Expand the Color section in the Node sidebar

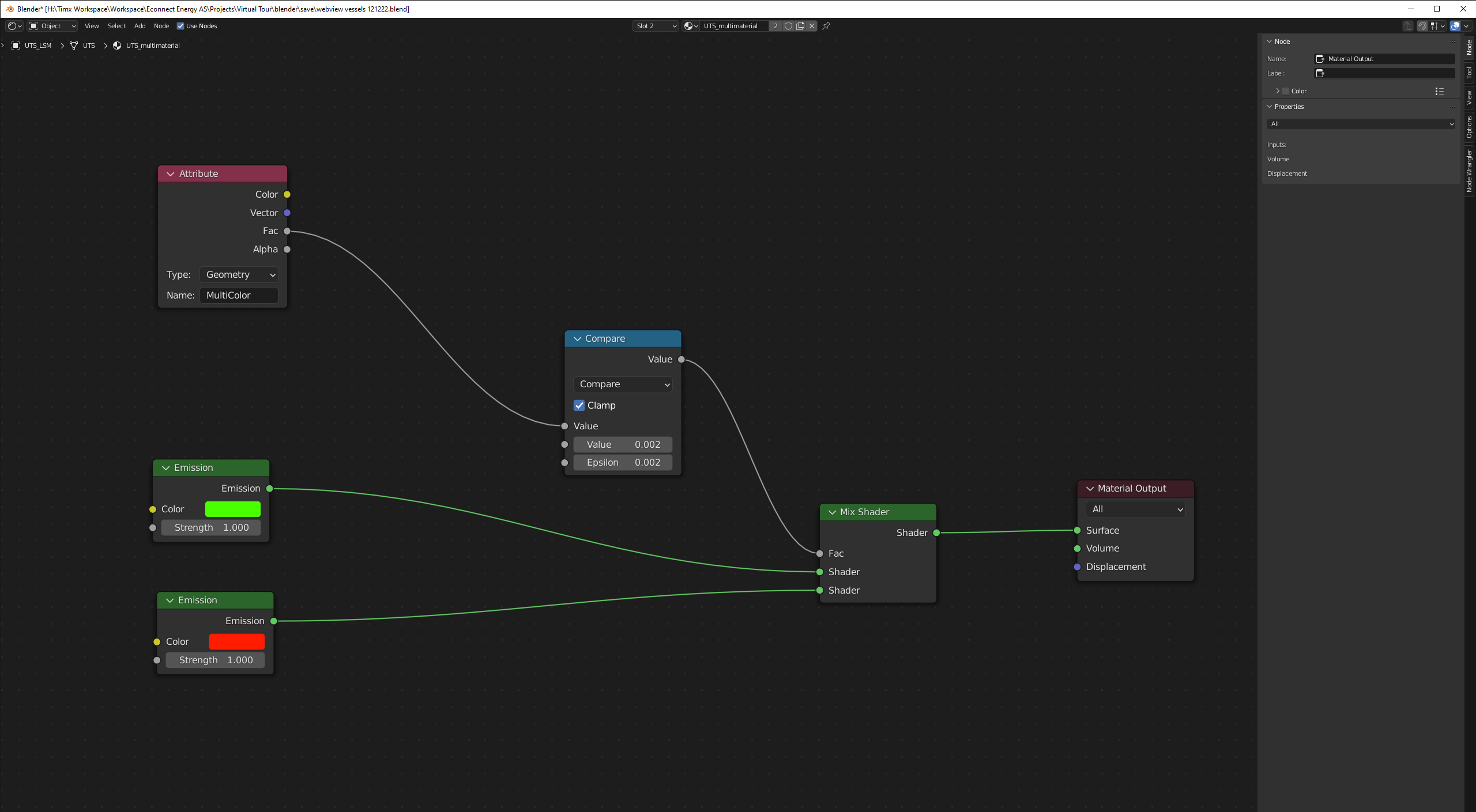click(1277, 90)
